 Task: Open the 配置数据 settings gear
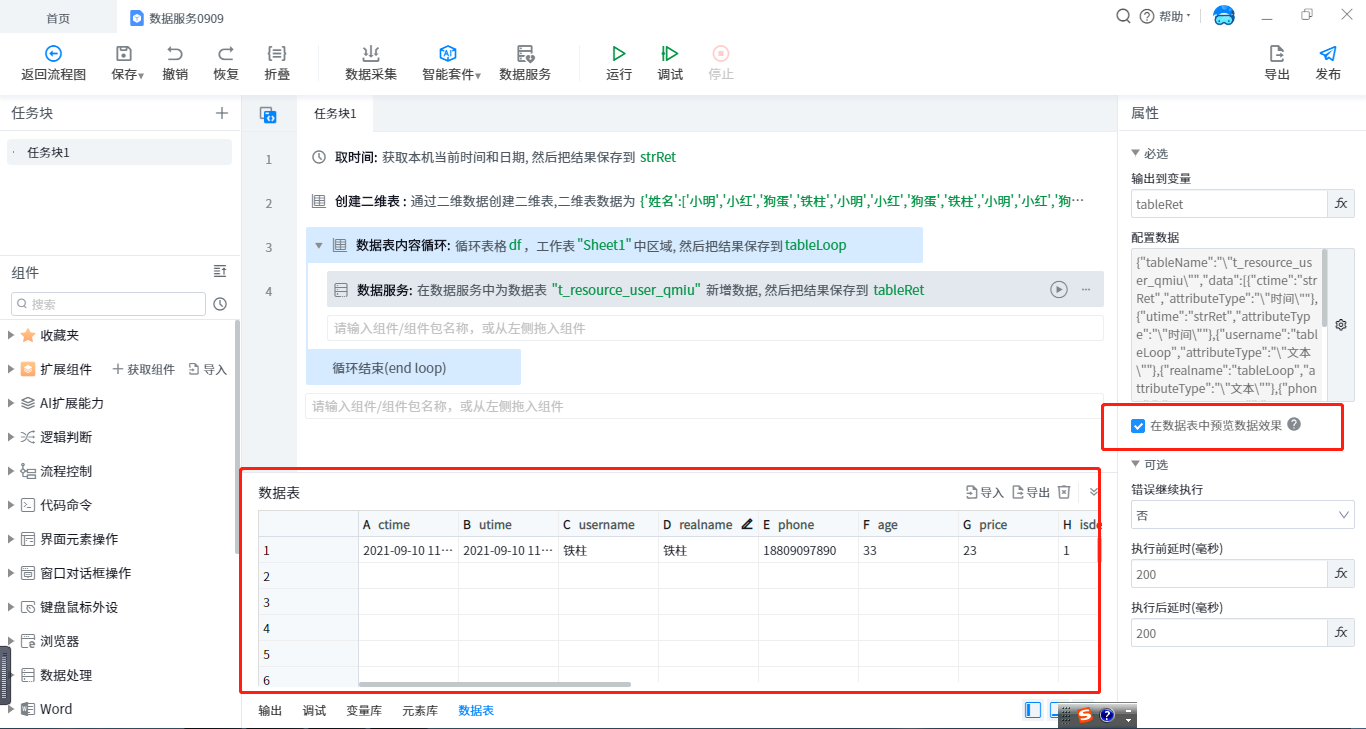1341,325
